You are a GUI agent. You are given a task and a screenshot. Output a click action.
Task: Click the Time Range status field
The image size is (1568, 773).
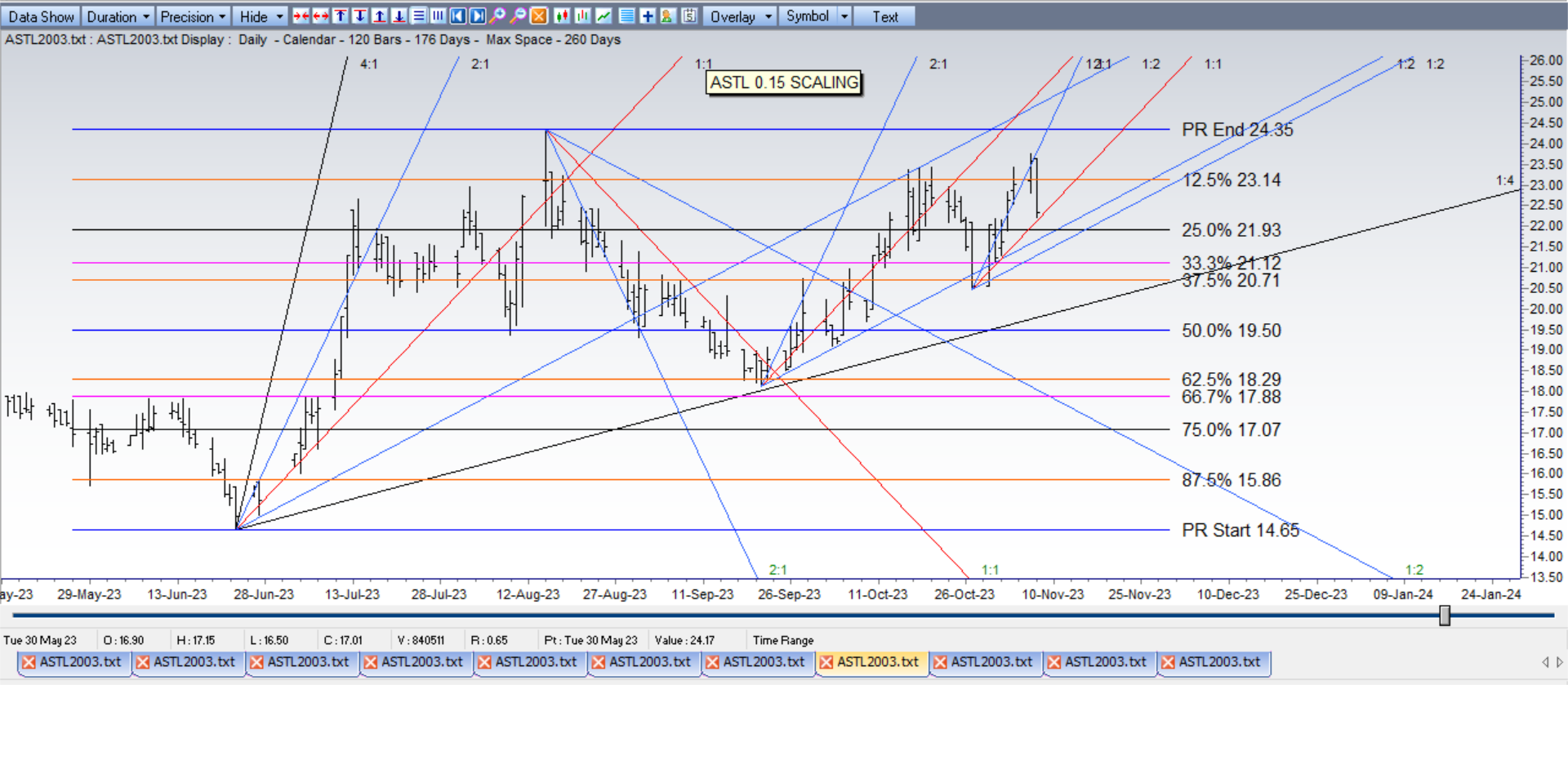783,641
